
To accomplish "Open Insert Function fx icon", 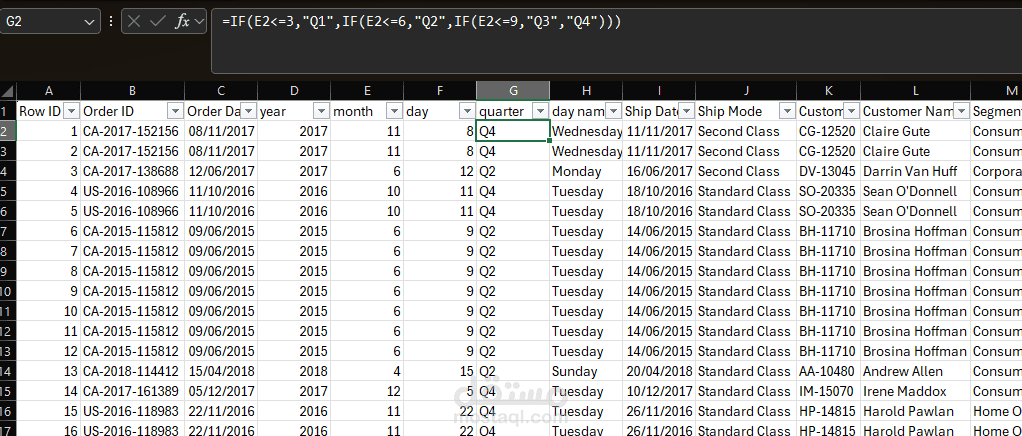I will 182,22.
